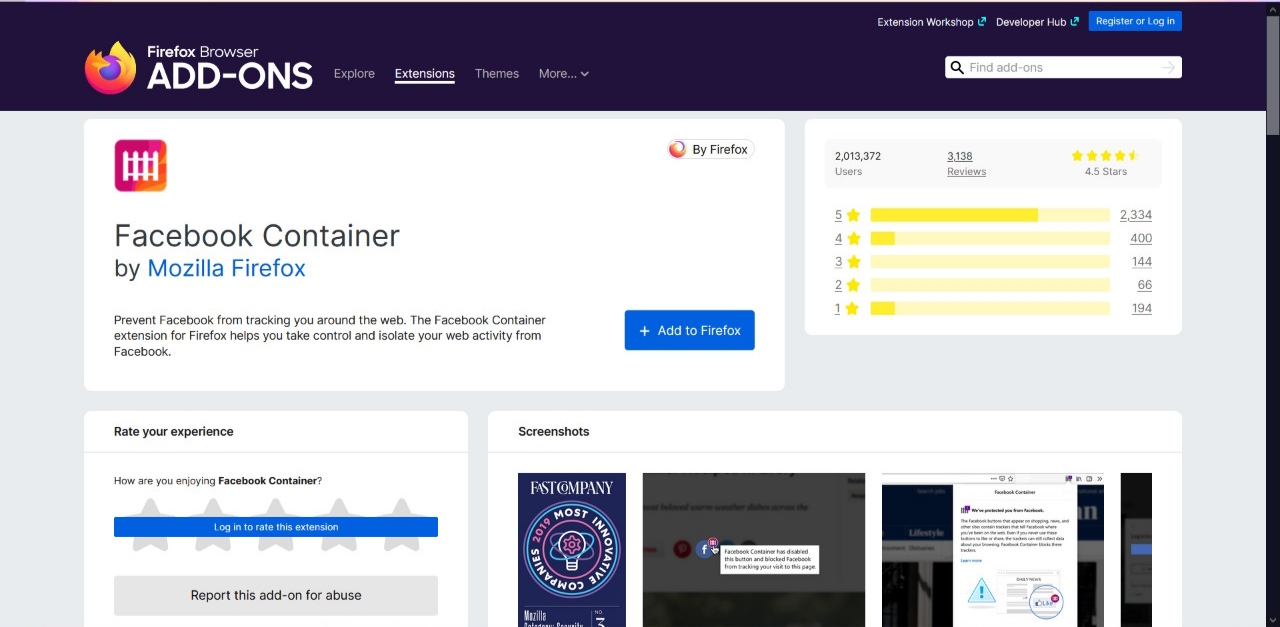1280x627 pixels.
Task: Open the Fast Company award screenshot
Action: (572, 550)
